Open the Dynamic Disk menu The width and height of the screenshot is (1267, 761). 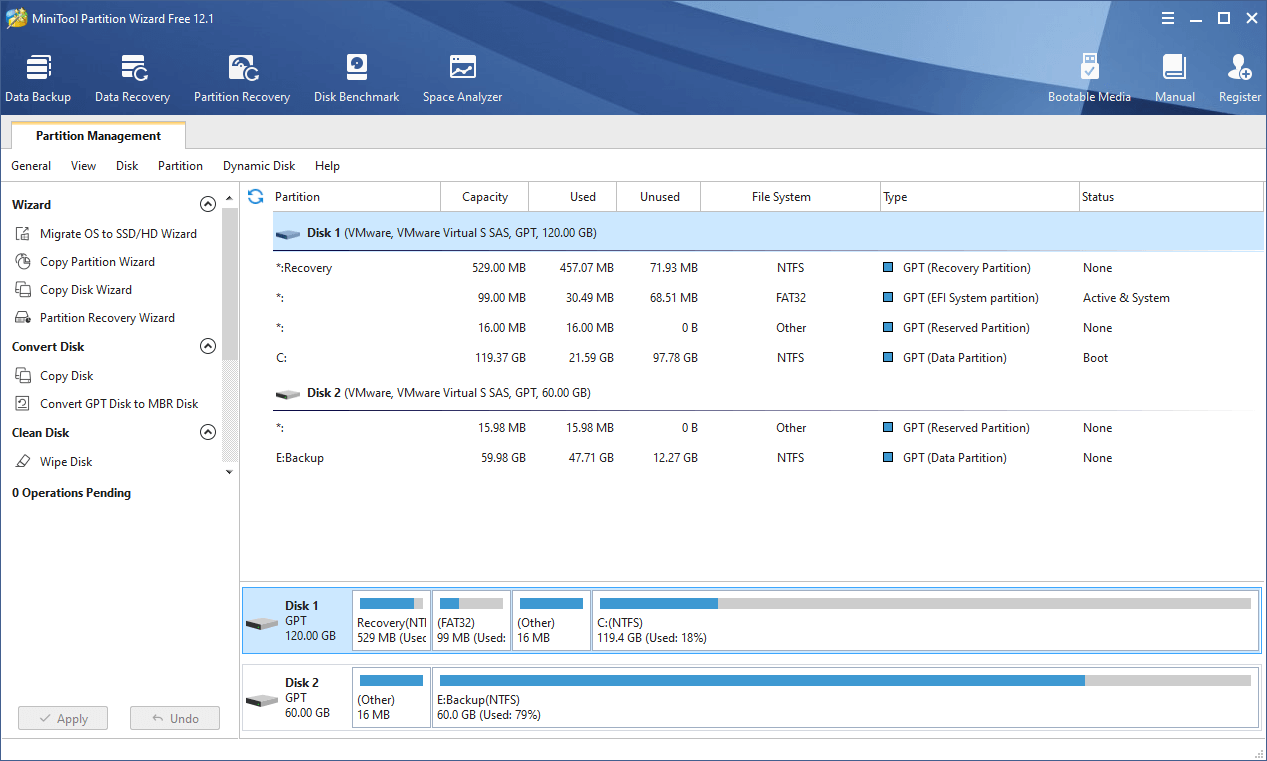coord(259,166)
